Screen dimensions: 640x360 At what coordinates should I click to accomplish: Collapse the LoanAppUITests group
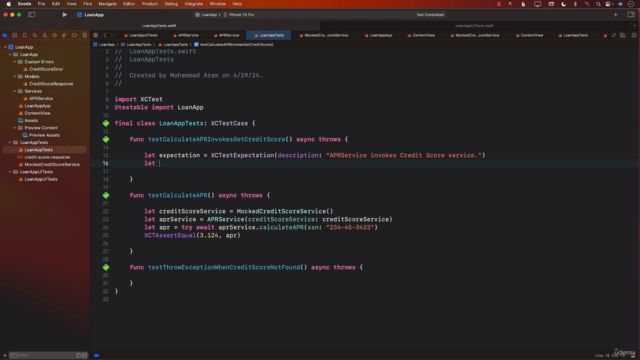(x=10, y=172)
